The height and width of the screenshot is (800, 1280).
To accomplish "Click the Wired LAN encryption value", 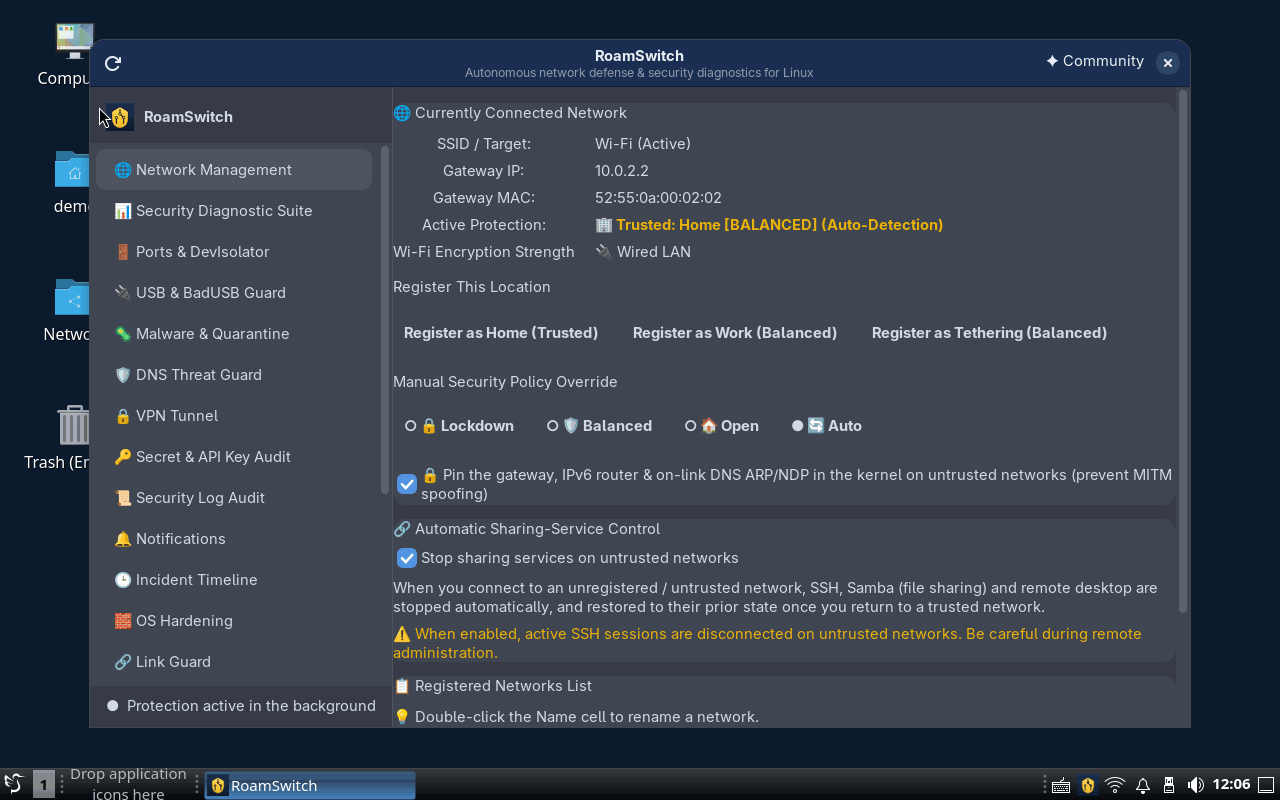I will 643,252.
